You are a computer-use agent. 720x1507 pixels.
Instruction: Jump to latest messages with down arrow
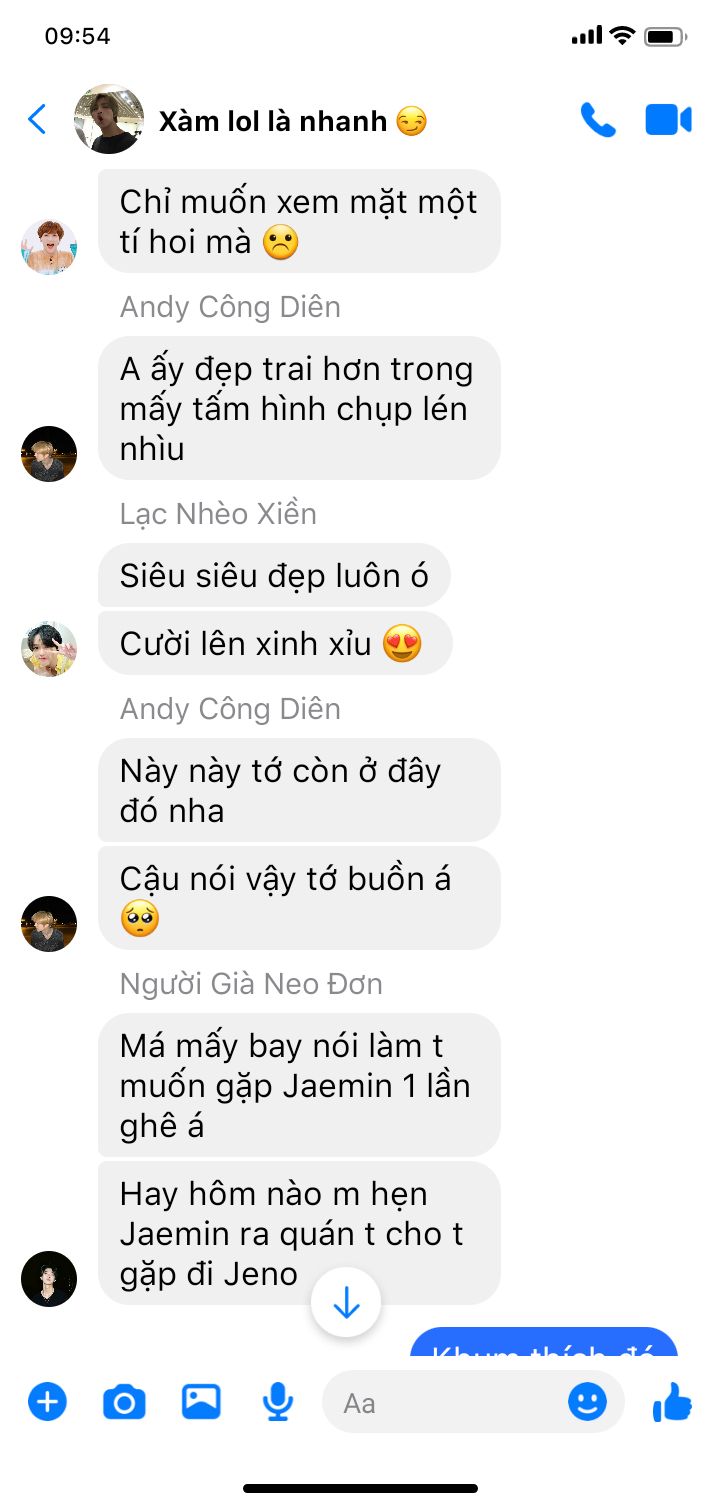346,1303
